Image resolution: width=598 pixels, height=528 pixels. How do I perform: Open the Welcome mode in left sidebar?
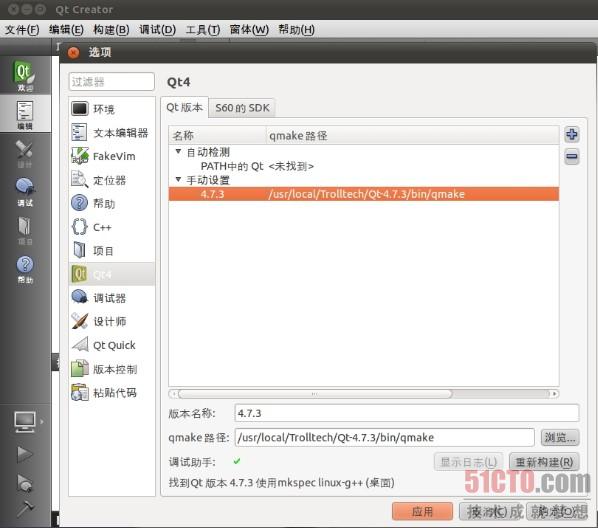click(x=25, y=75)
